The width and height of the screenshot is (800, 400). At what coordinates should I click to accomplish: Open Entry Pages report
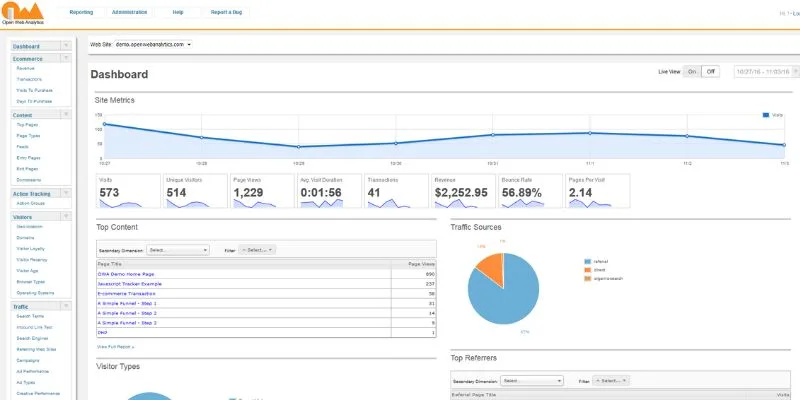pos(28,158)
